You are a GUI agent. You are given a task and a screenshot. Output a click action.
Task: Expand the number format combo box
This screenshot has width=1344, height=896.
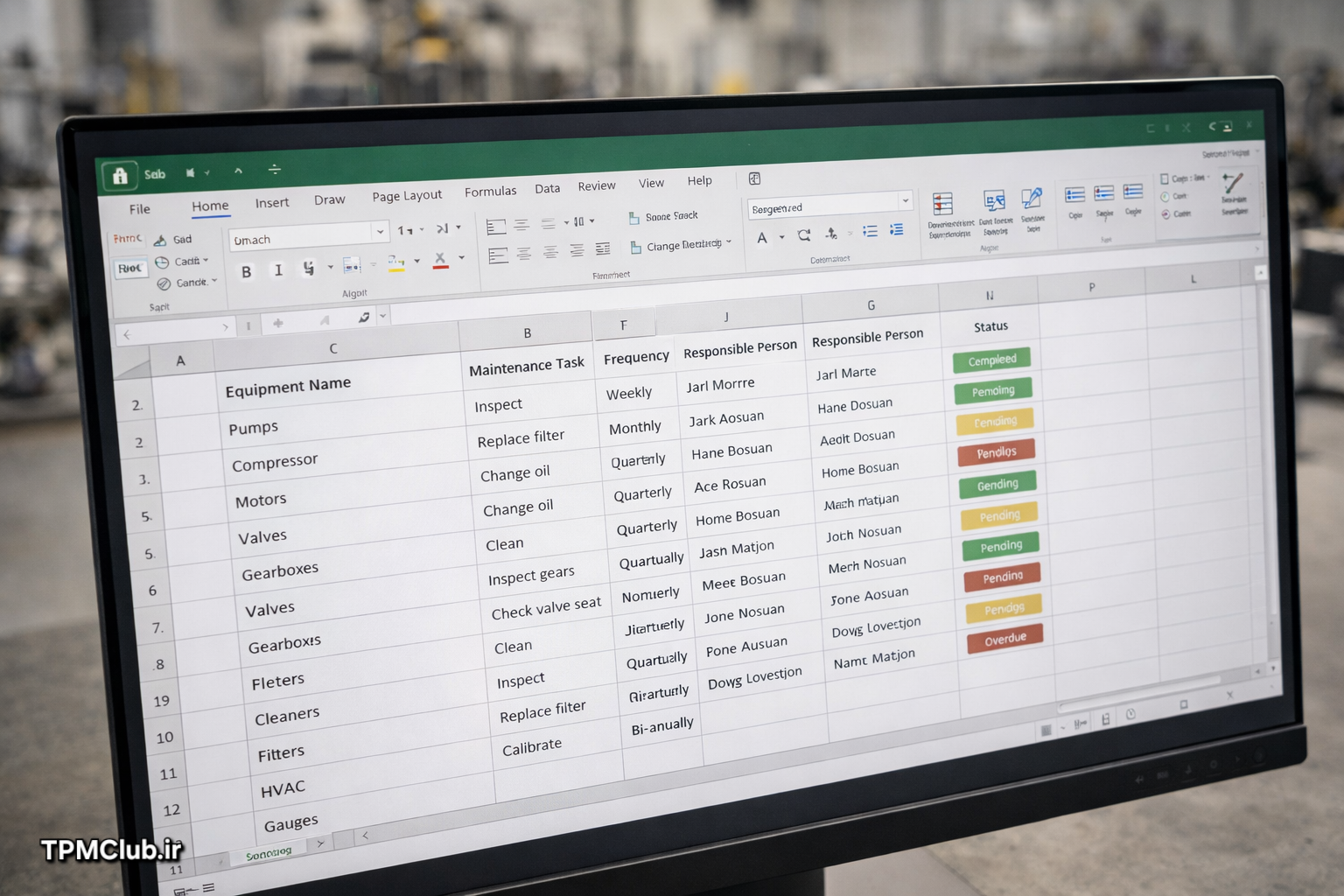[x=905, y=201]
